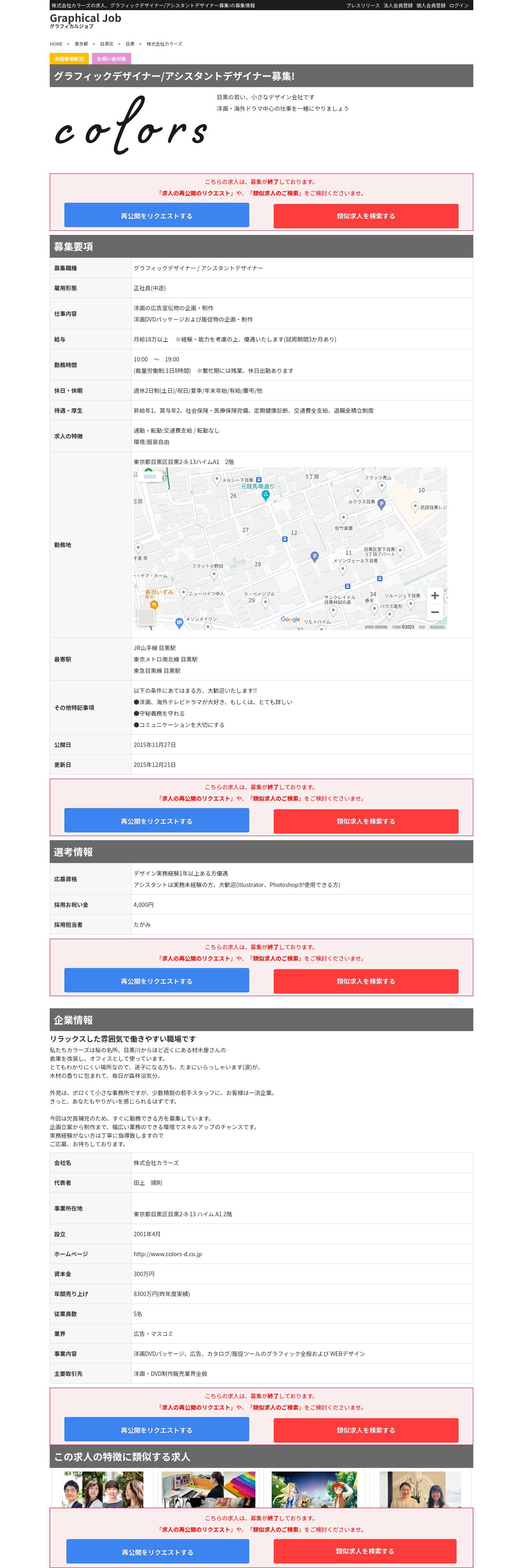Click the 元競馬場通り teal map marker
Viewport: 523px width, 1568px height.
266,495
